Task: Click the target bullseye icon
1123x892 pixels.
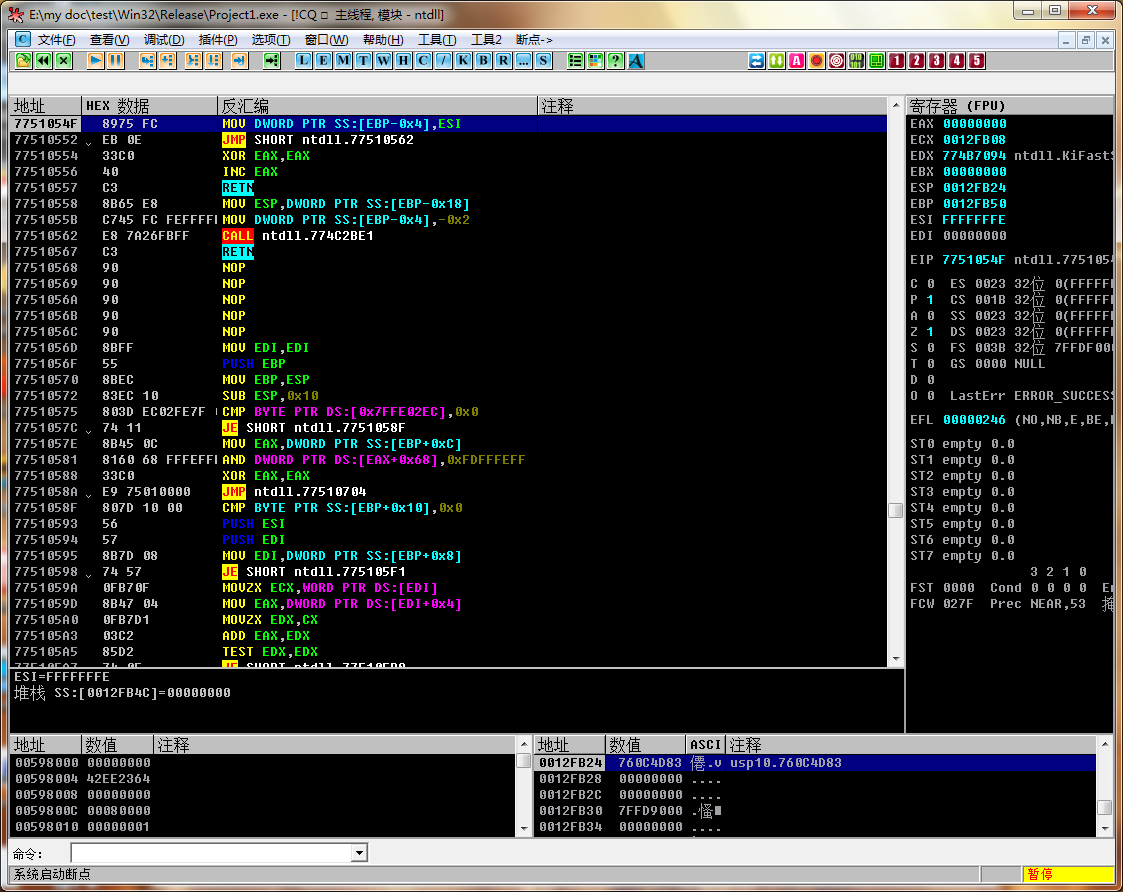Action: coord(837,61)
